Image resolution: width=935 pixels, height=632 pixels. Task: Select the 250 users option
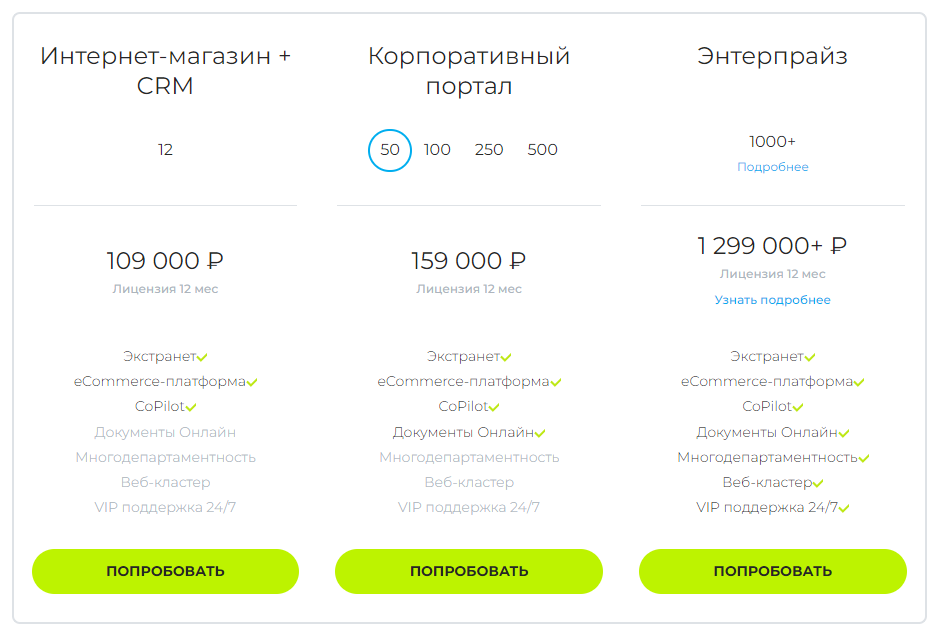click(489, 150)
